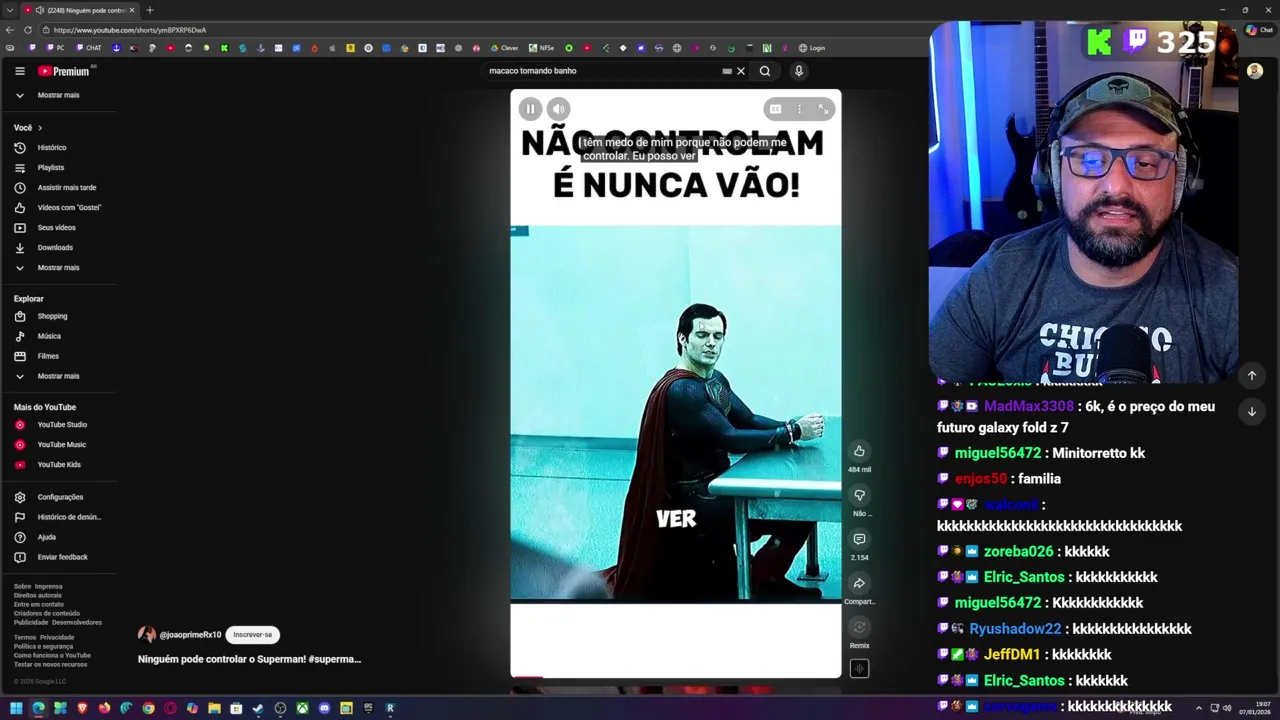1280x720 pixels.
Task: Open the sound used in this Short
Action: [859, 669]
